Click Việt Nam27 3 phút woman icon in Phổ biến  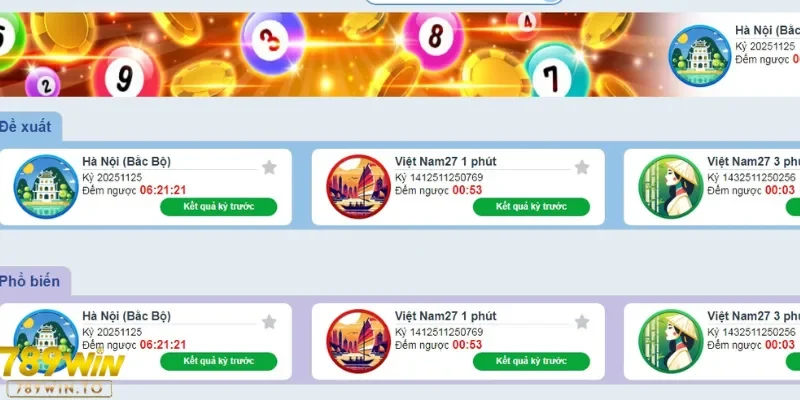[671, 341]
